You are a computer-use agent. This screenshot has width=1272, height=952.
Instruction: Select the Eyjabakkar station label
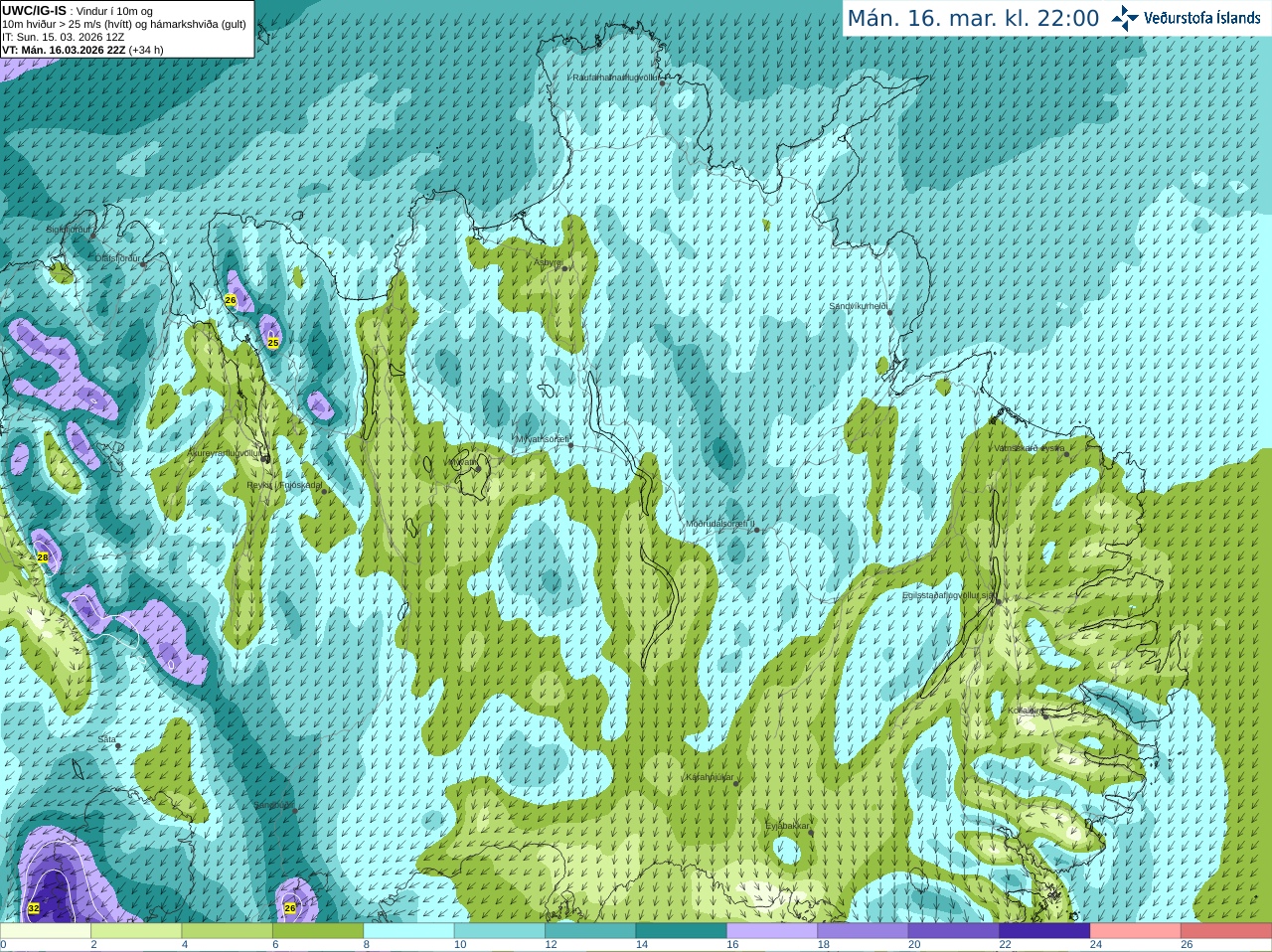tap(788, 826)
